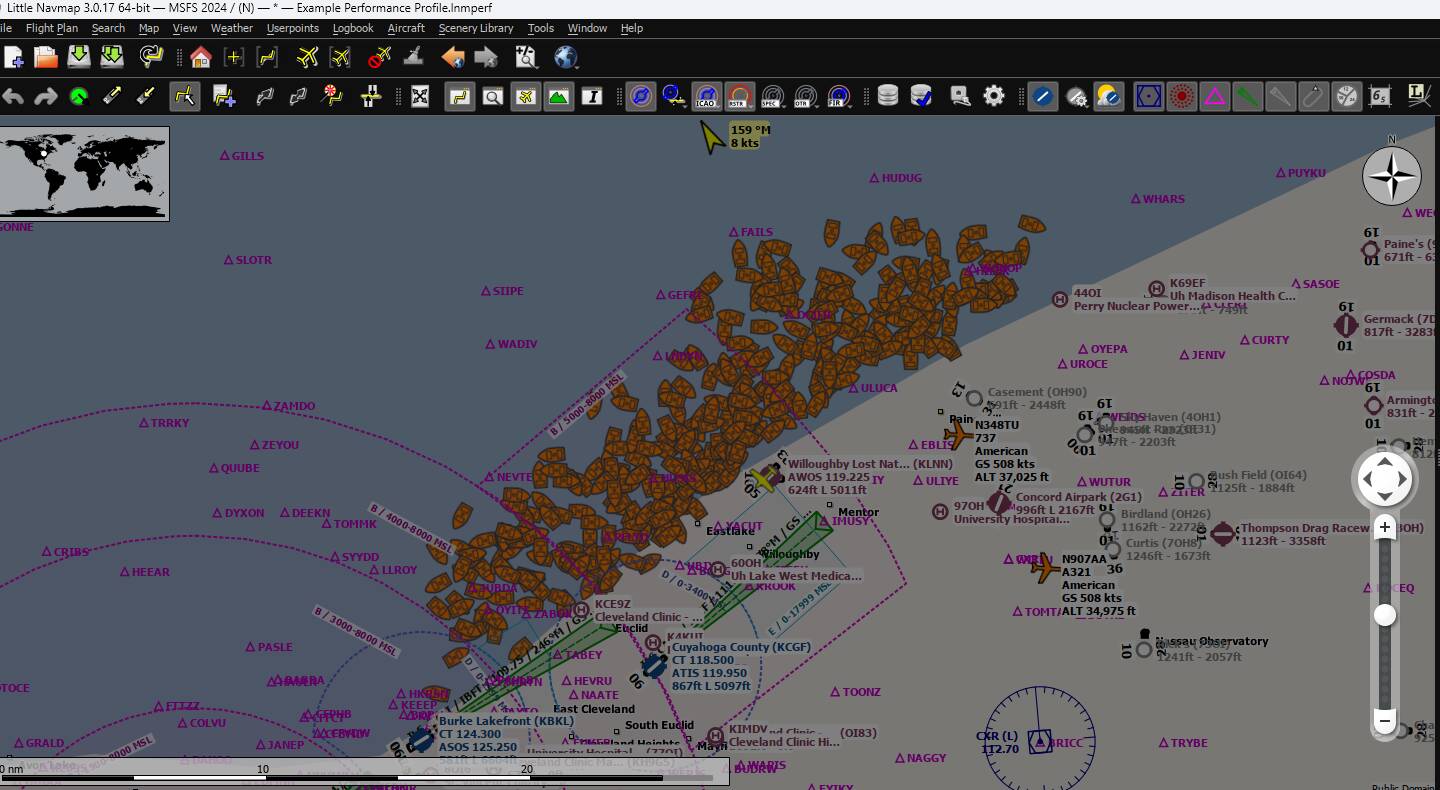Click the fit-all arrows icon
This screenshot has height=790, width=1440.
[420, 96]
